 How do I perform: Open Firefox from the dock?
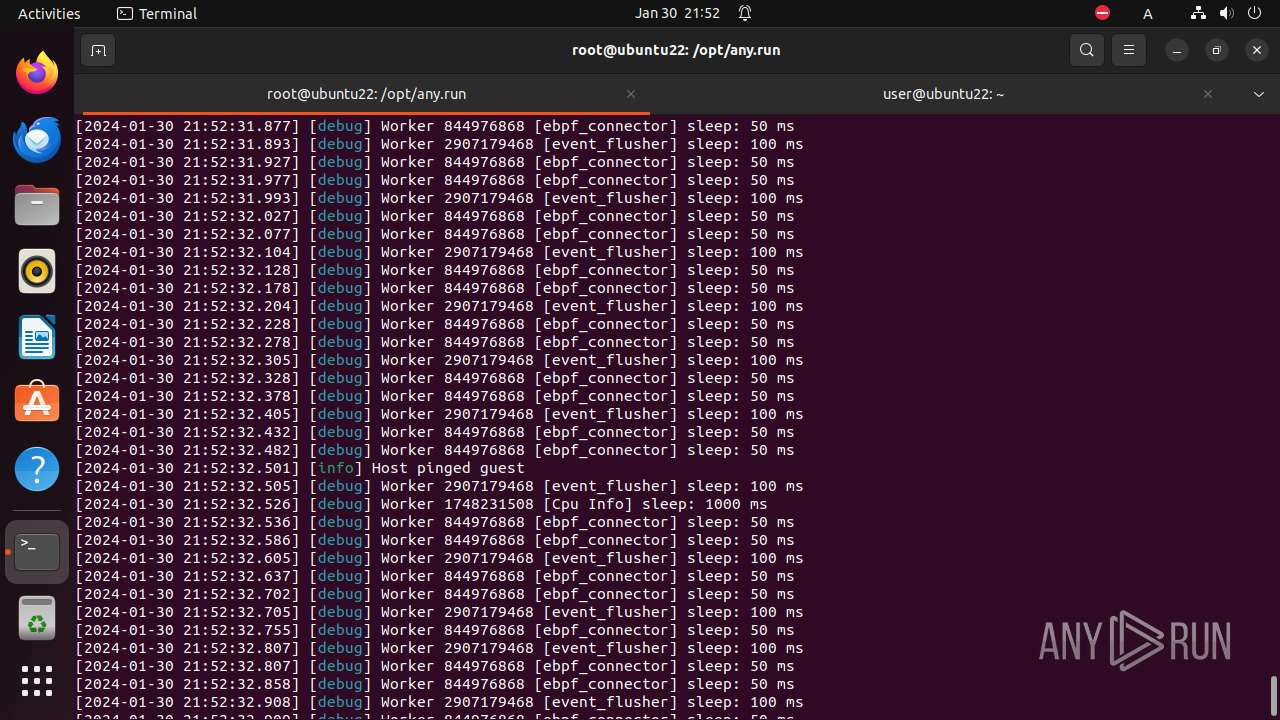(37, 73)
